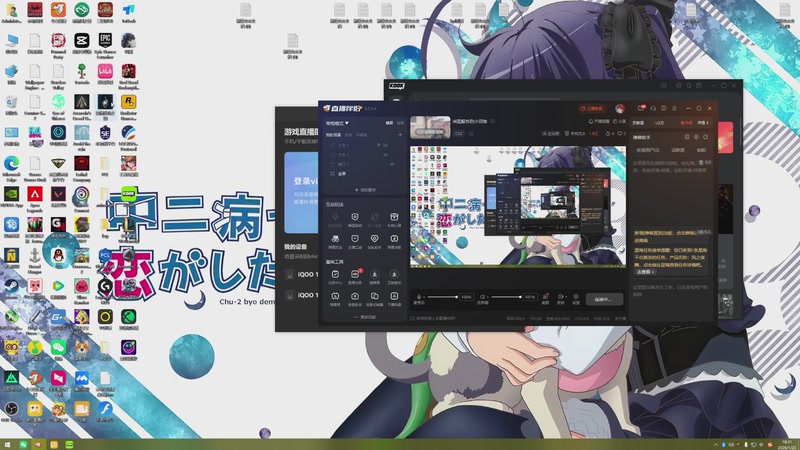The image size is (800, 450).
Task: Open the WeChat desktop icon
Action: coord(58,351)
